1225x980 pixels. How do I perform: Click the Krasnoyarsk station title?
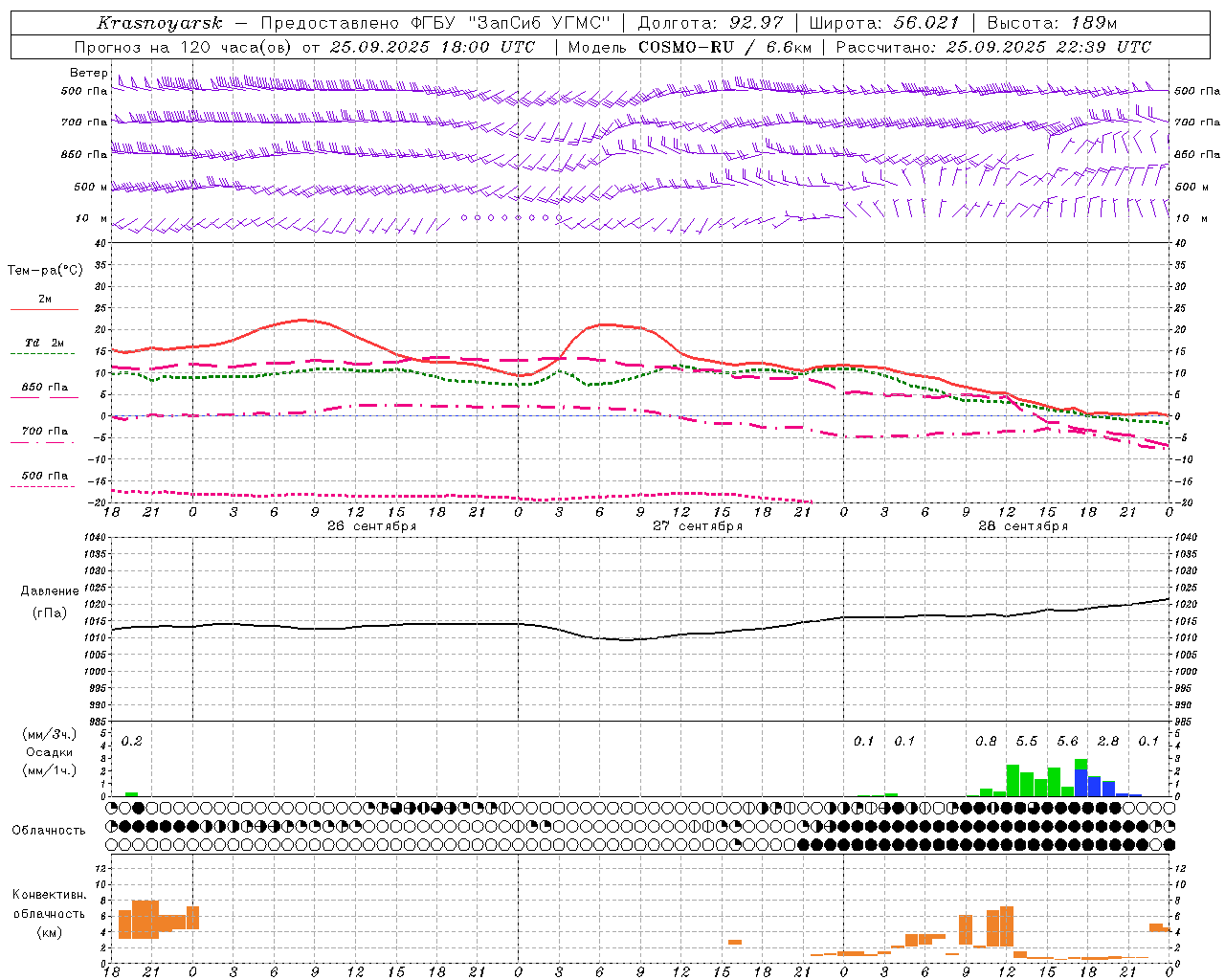tap(160, 23)
